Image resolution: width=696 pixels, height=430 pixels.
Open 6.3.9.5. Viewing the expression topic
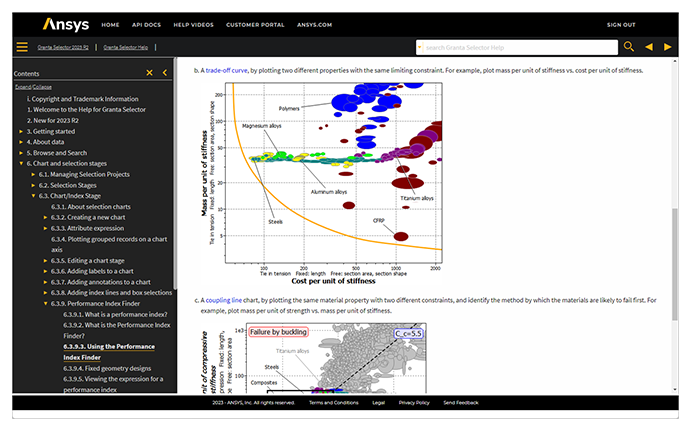[113, 384]
